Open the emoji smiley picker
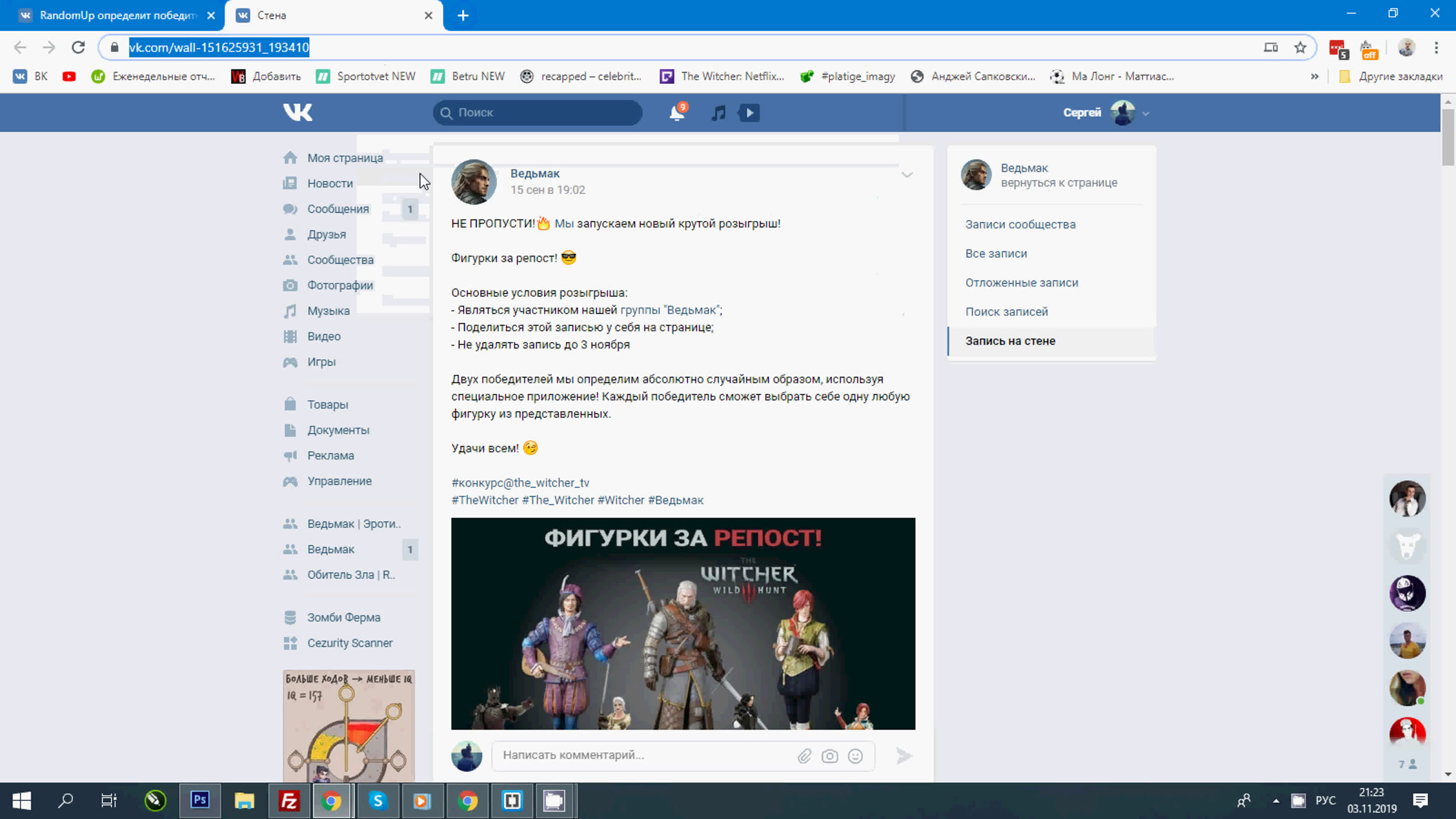This screenshot has height=819, width=1456. click(855, 756)
